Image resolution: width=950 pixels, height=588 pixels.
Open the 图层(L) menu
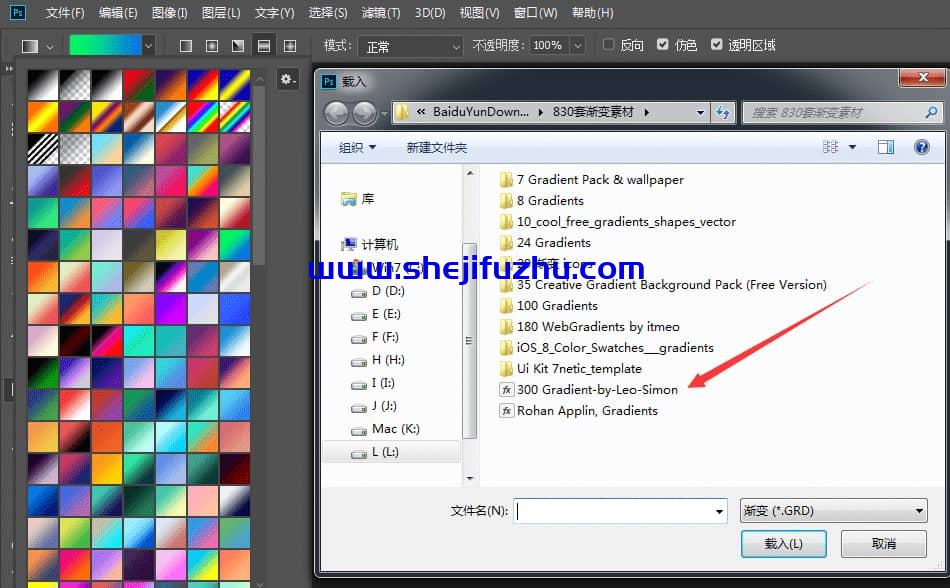click(221, 13)
